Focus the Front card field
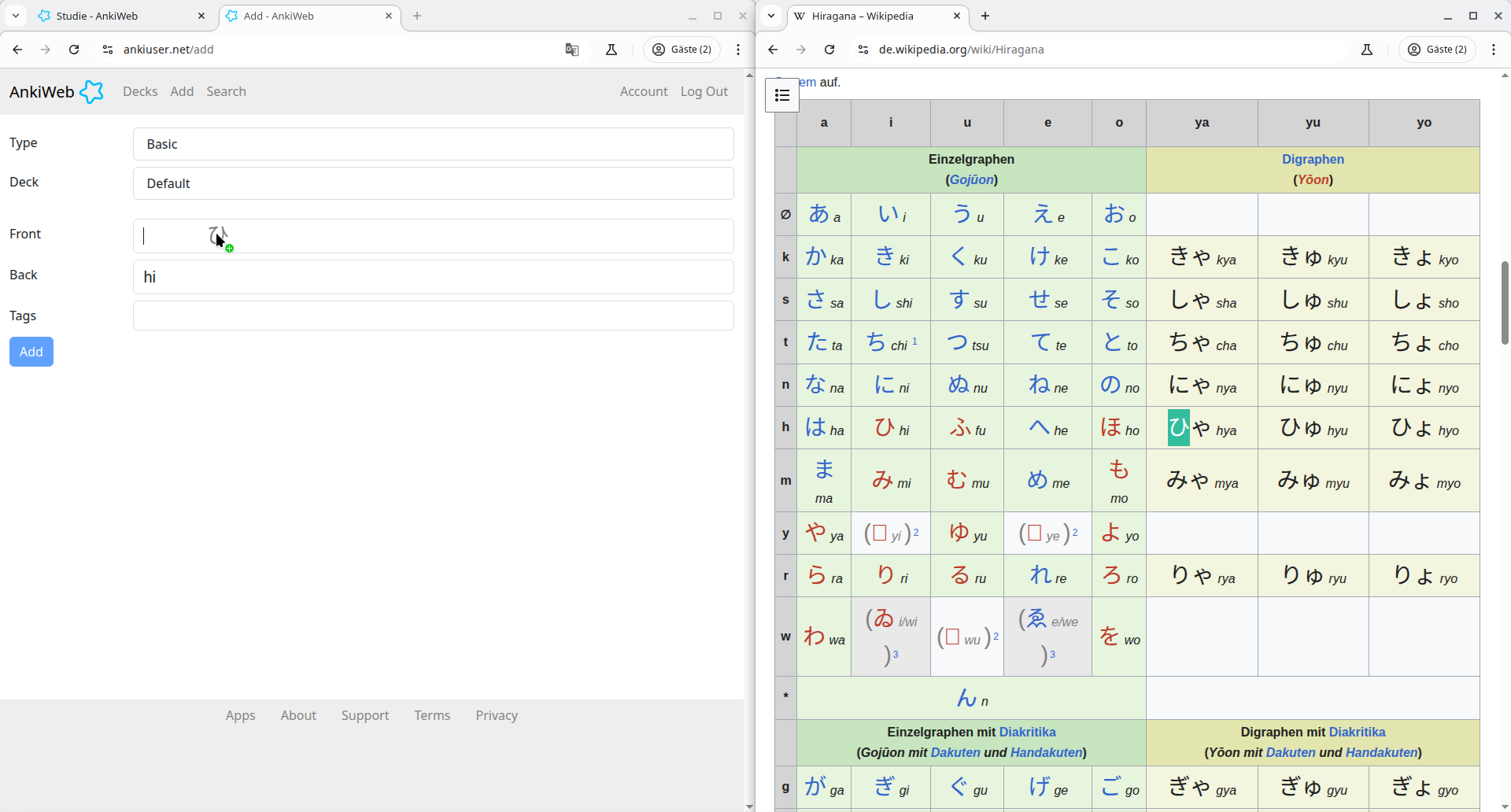The height and width of the screenshot is (812, 1511). click(x=434, y=236)
